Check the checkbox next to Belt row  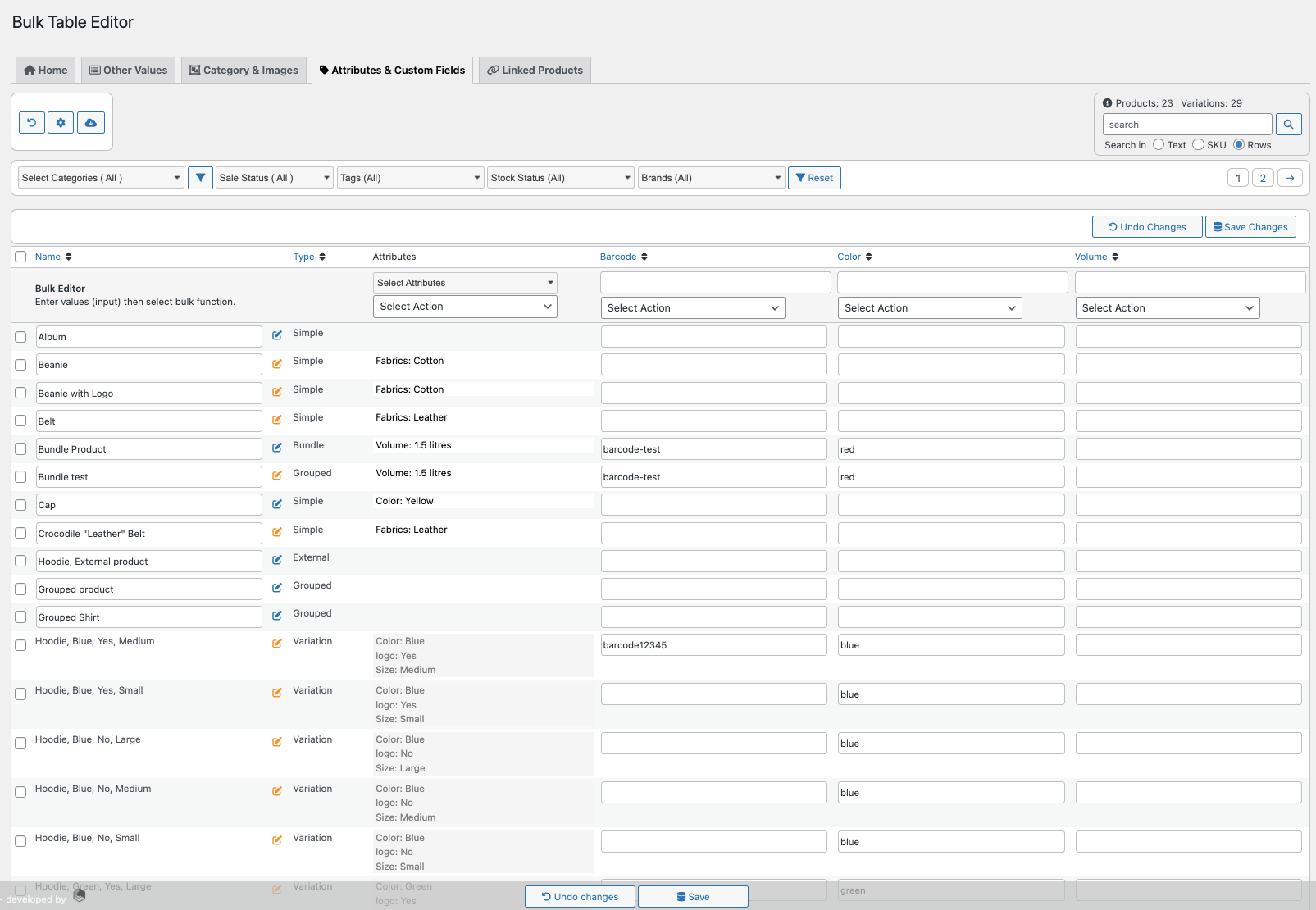point(20,421)
